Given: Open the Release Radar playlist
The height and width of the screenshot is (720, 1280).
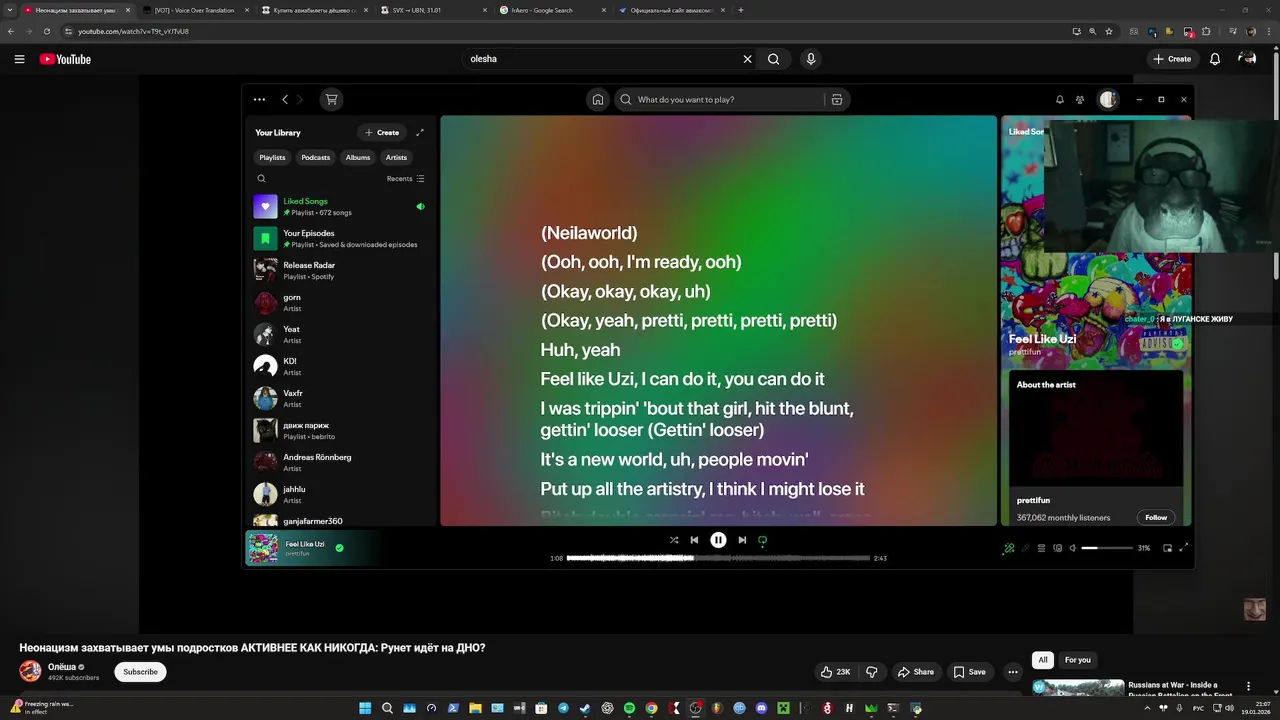Looking at the screenshot, I should tap(339, 271).
